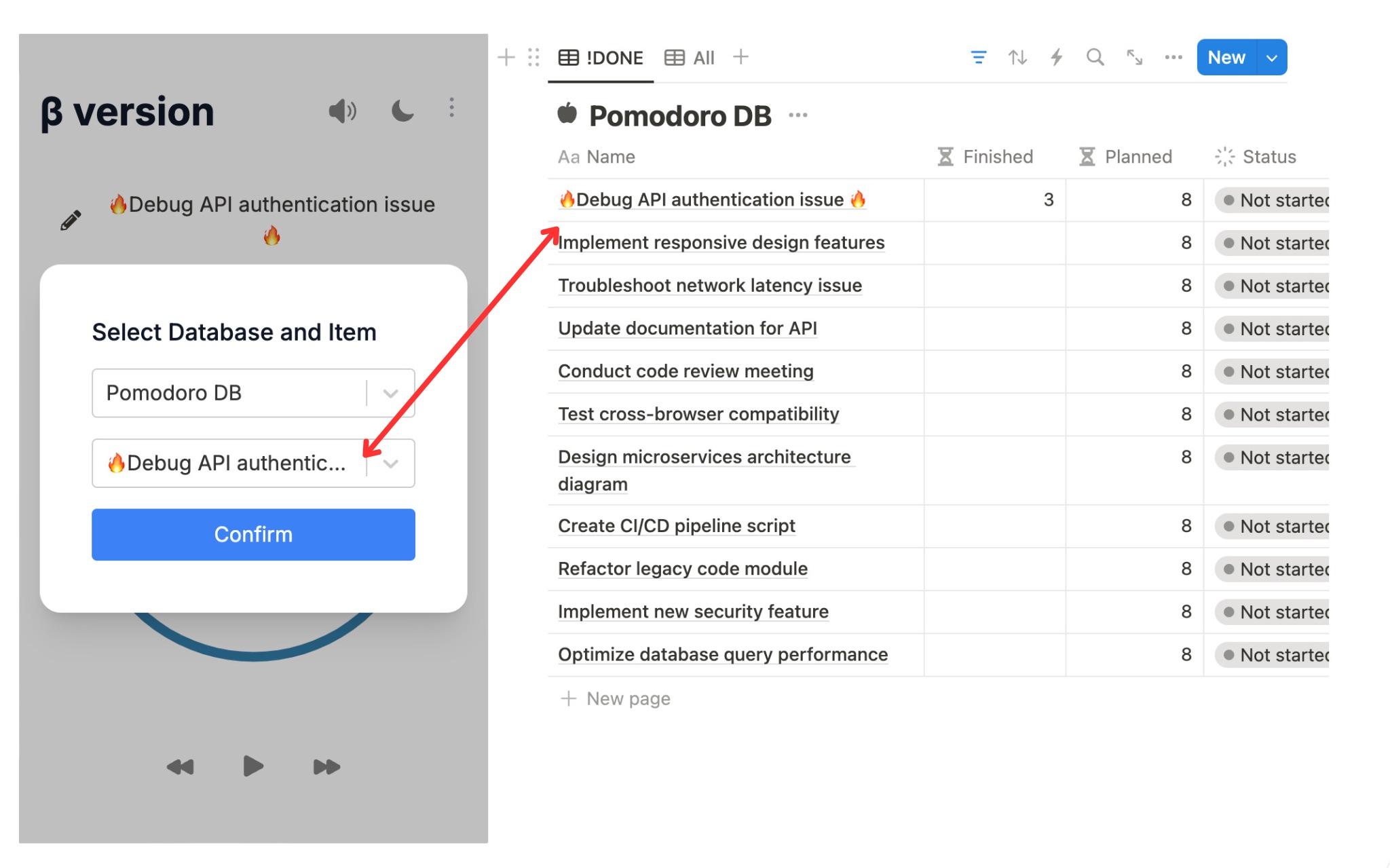Click the Confirm button

[x=253, y=533]
